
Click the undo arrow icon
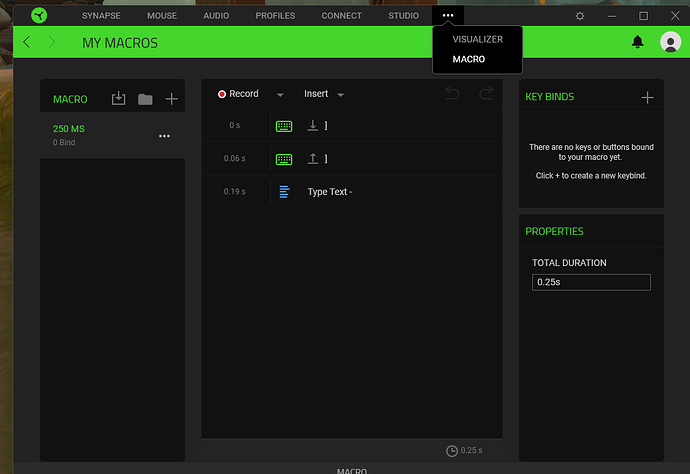[x=452, y=93]
